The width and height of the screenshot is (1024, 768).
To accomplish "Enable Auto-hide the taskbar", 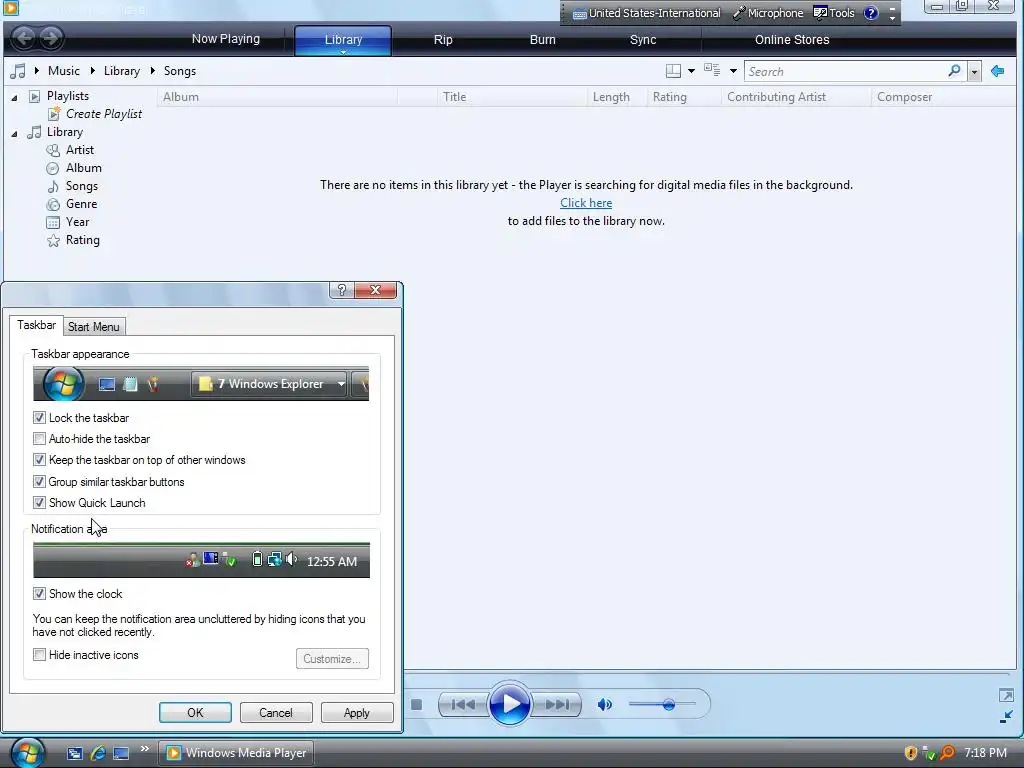I will [x=39, y=439].
